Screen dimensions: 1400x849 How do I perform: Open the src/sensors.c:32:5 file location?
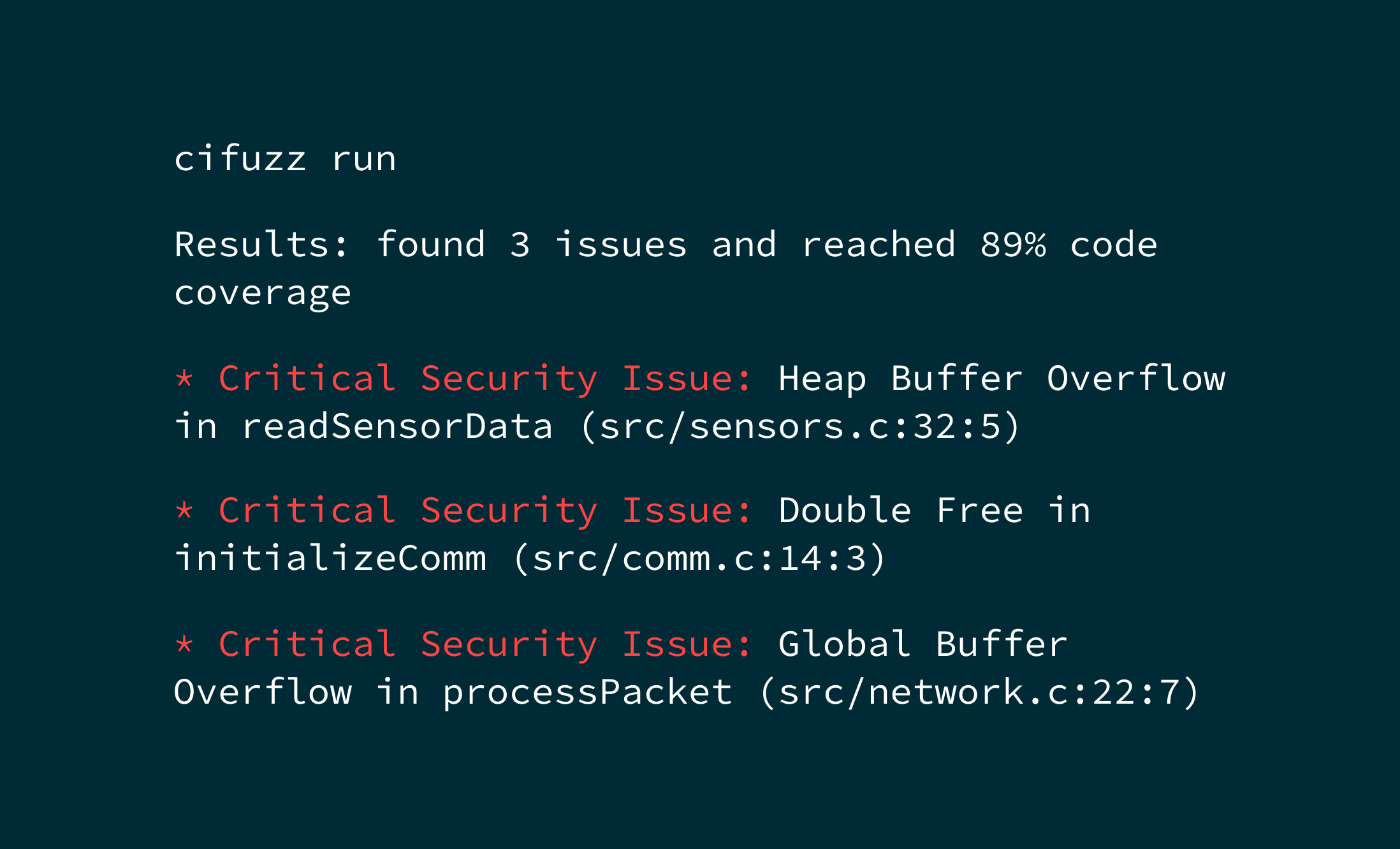(800, 426)
